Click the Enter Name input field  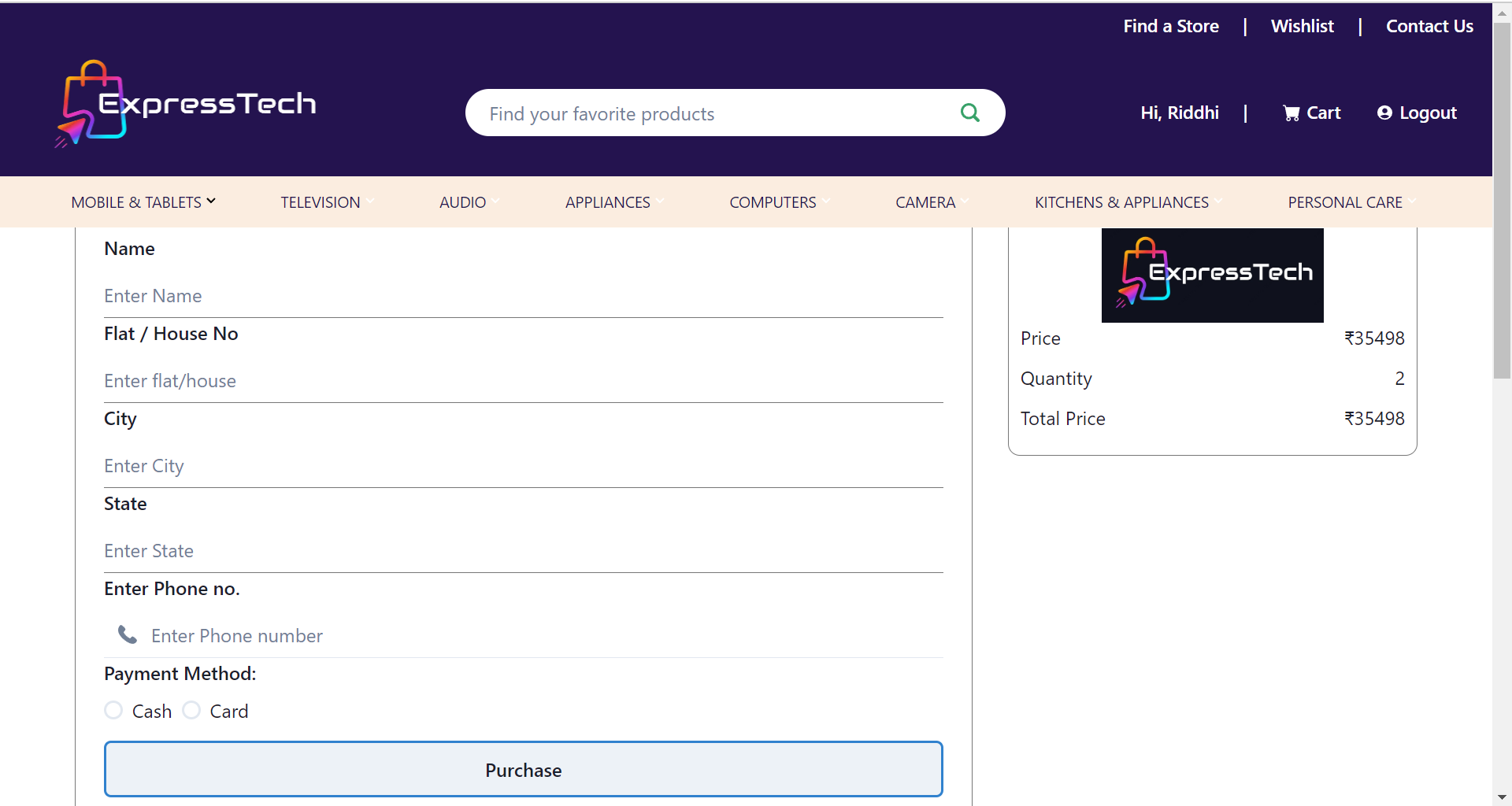(x=523, y=296)
